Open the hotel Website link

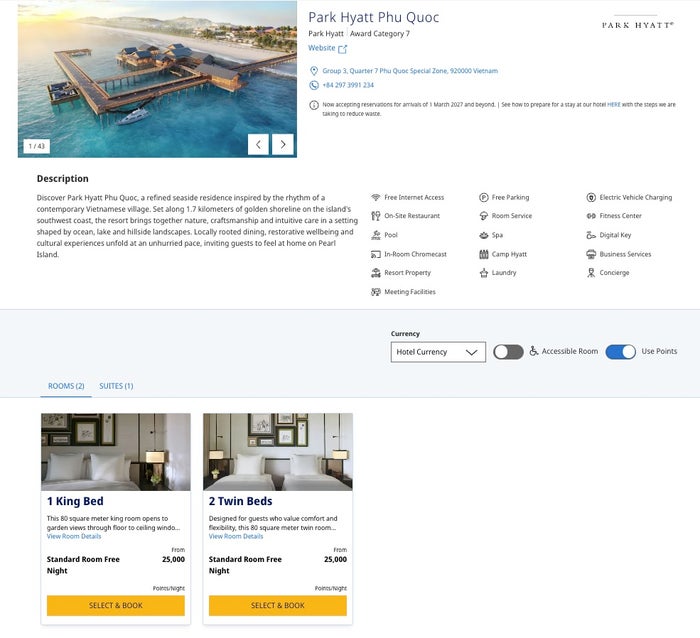(x=321, y=48)
